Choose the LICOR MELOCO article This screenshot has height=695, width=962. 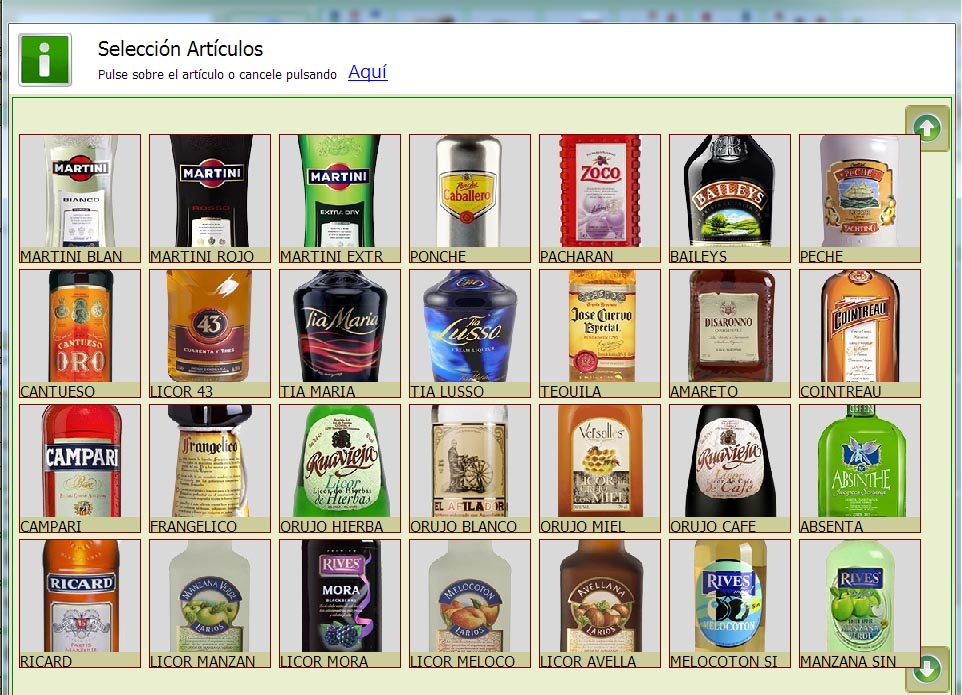470,604
